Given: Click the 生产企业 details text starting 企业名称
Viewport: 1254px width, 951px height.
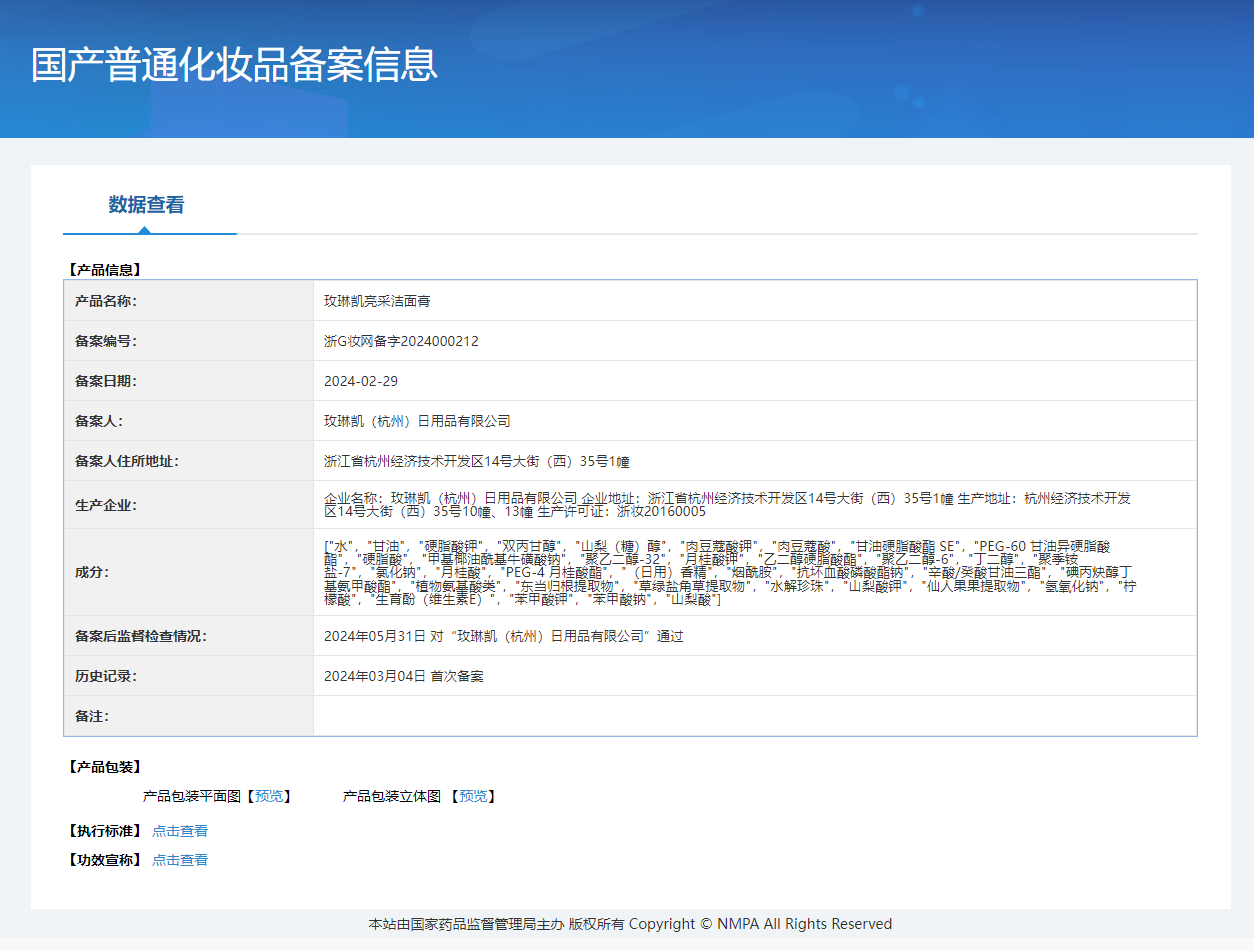Looking at the screenshot, I should coord(728,505).
